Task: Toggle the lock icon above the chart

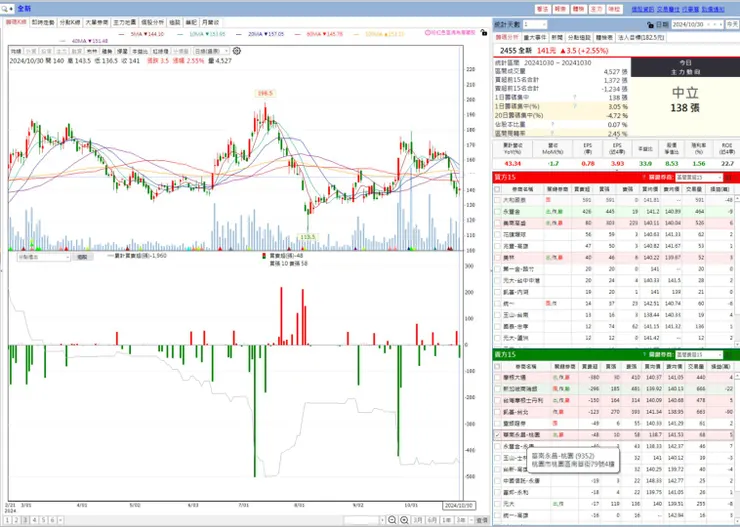Action: 483,33
